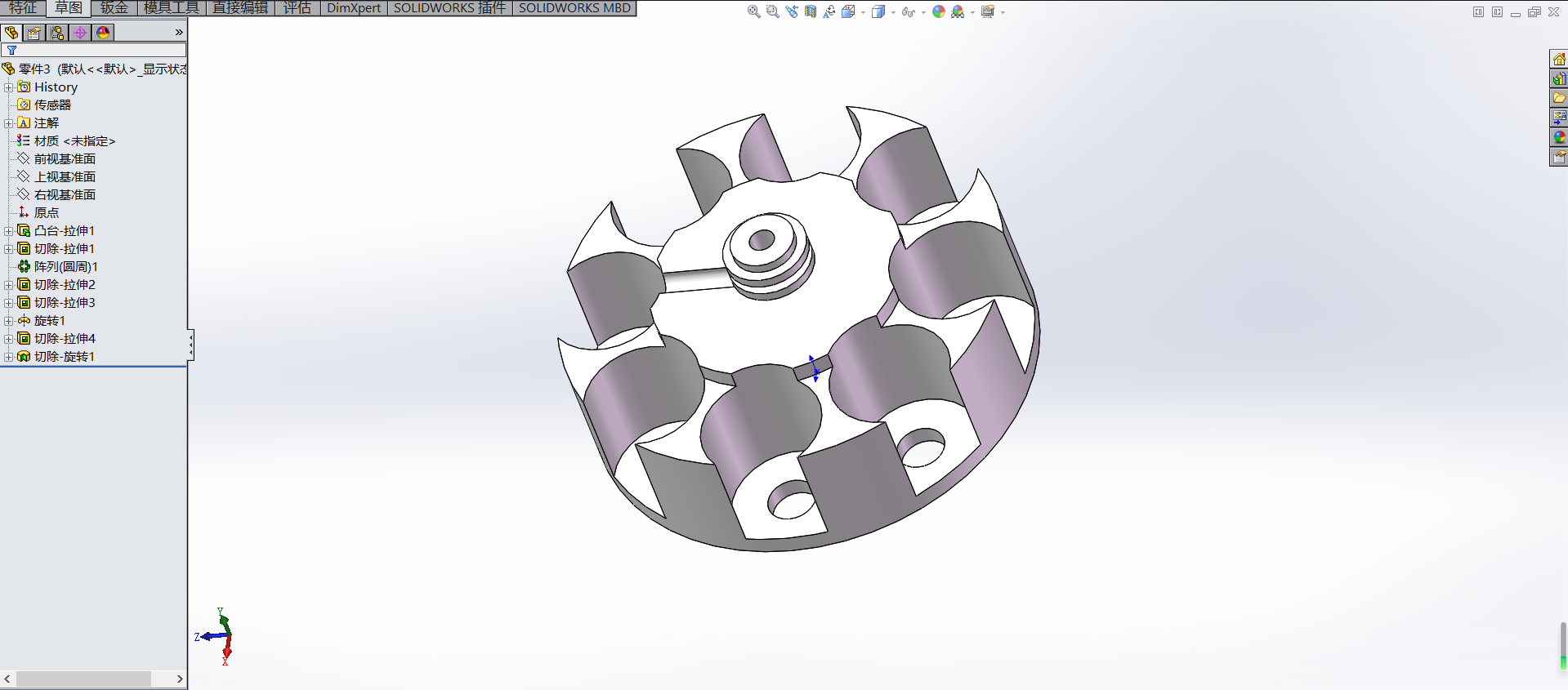
Task: Switch to the 草图 tab
Action: point(69,8)
